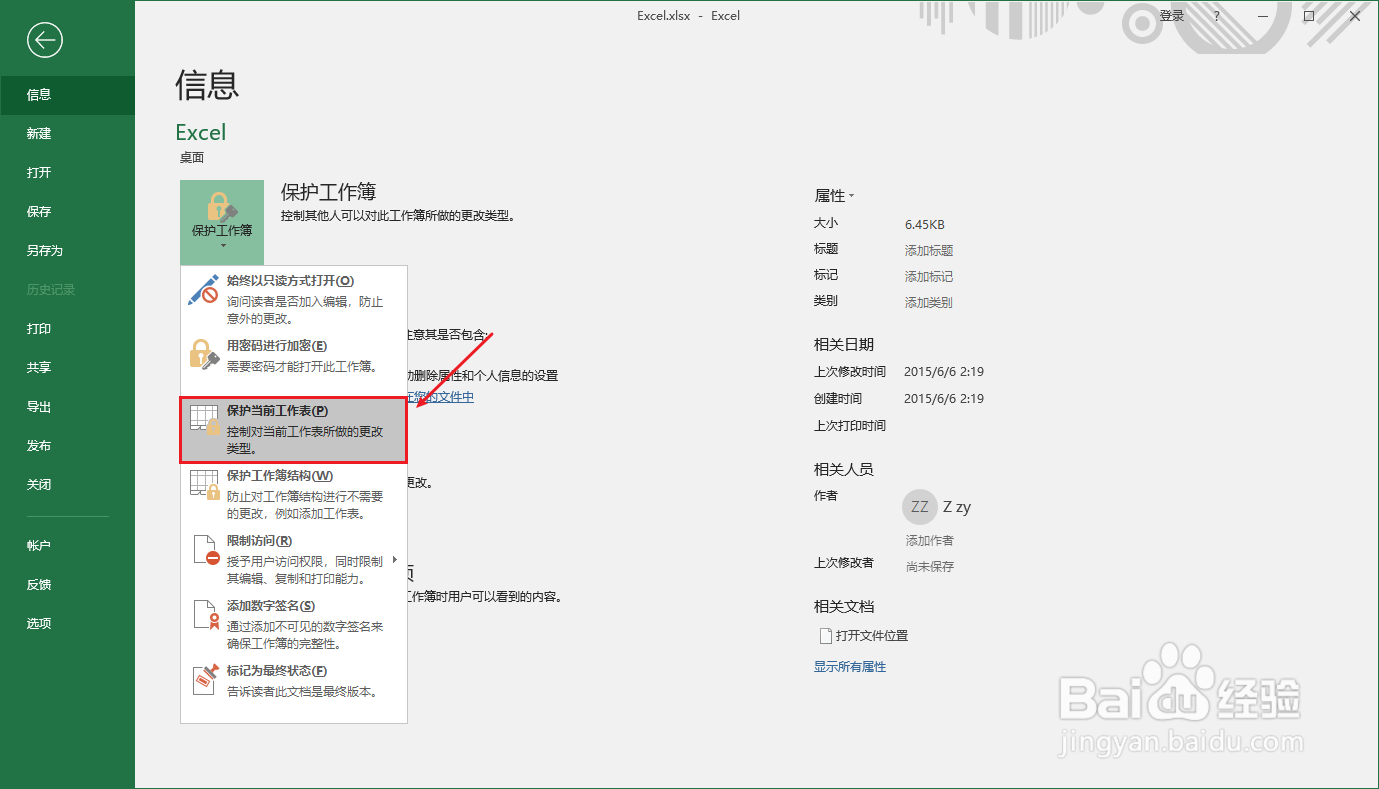Click the 添加标题 field
The image size is (1379, 789).
(x=929, y=250)
